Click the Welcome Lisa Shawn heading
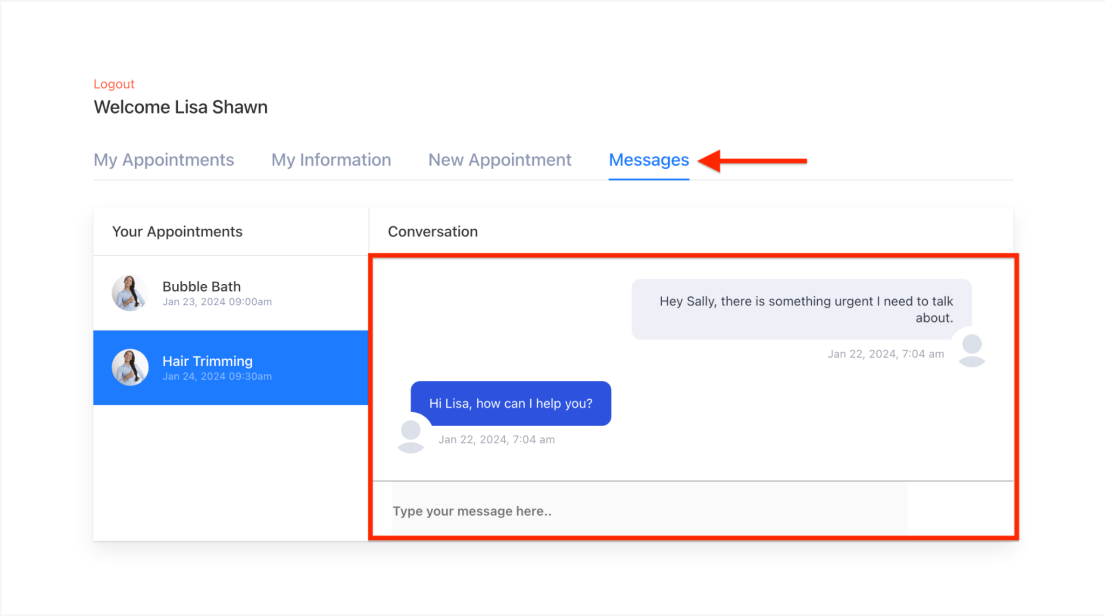The height and width of the screenshot is (616, 1105). pos(180,107)
